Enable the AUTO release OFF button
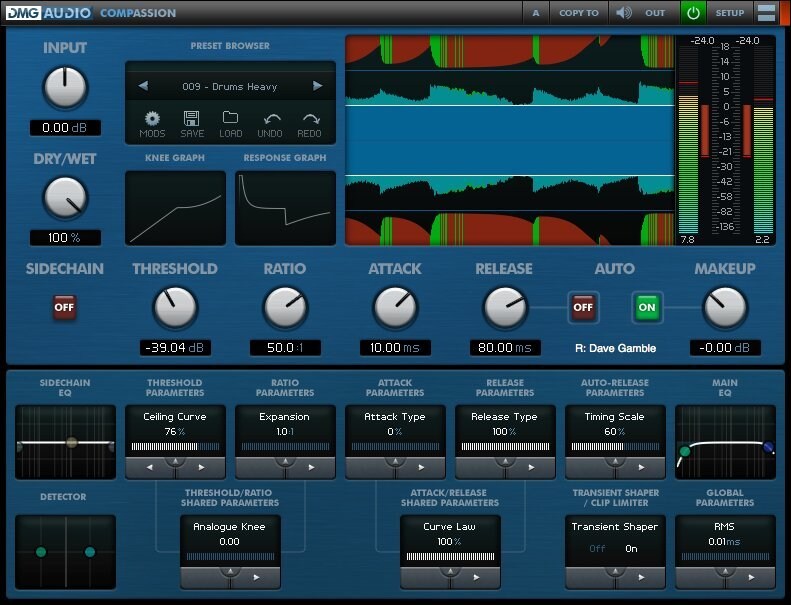 point(583,307)
